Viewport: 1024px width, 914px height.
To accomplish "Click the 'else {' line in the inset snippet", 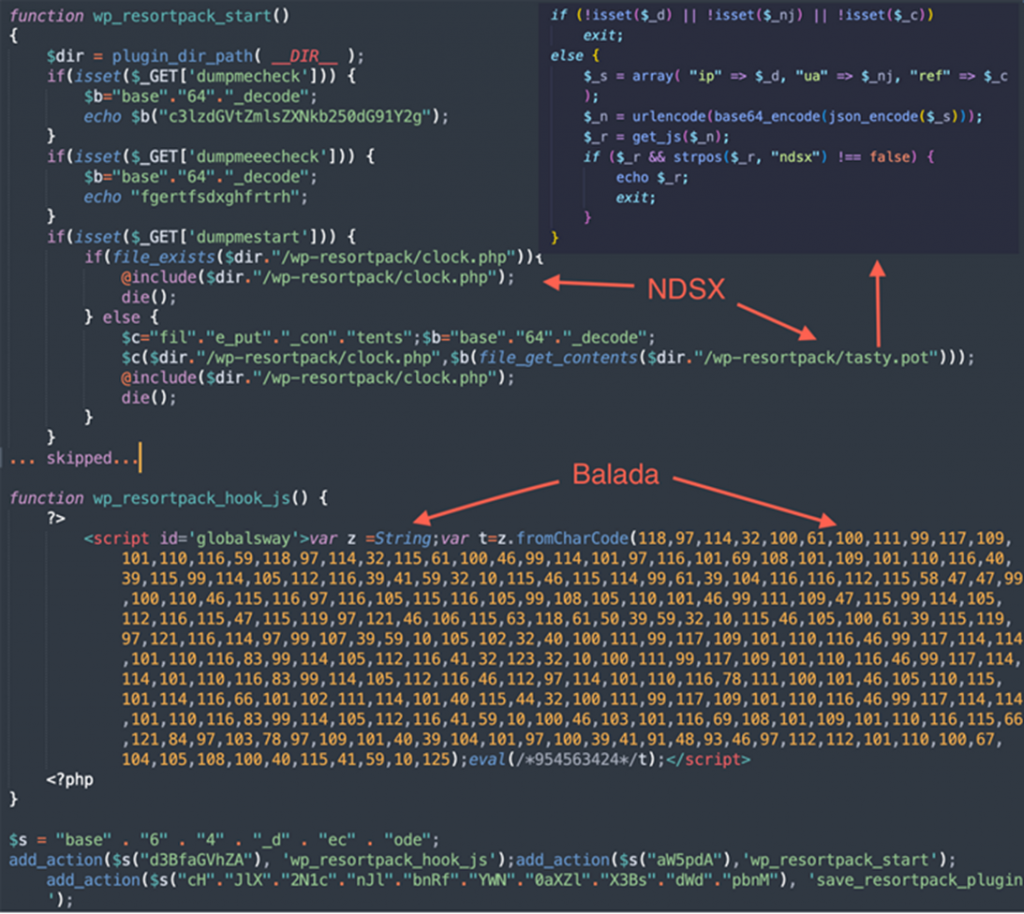I will coord(575,55).
